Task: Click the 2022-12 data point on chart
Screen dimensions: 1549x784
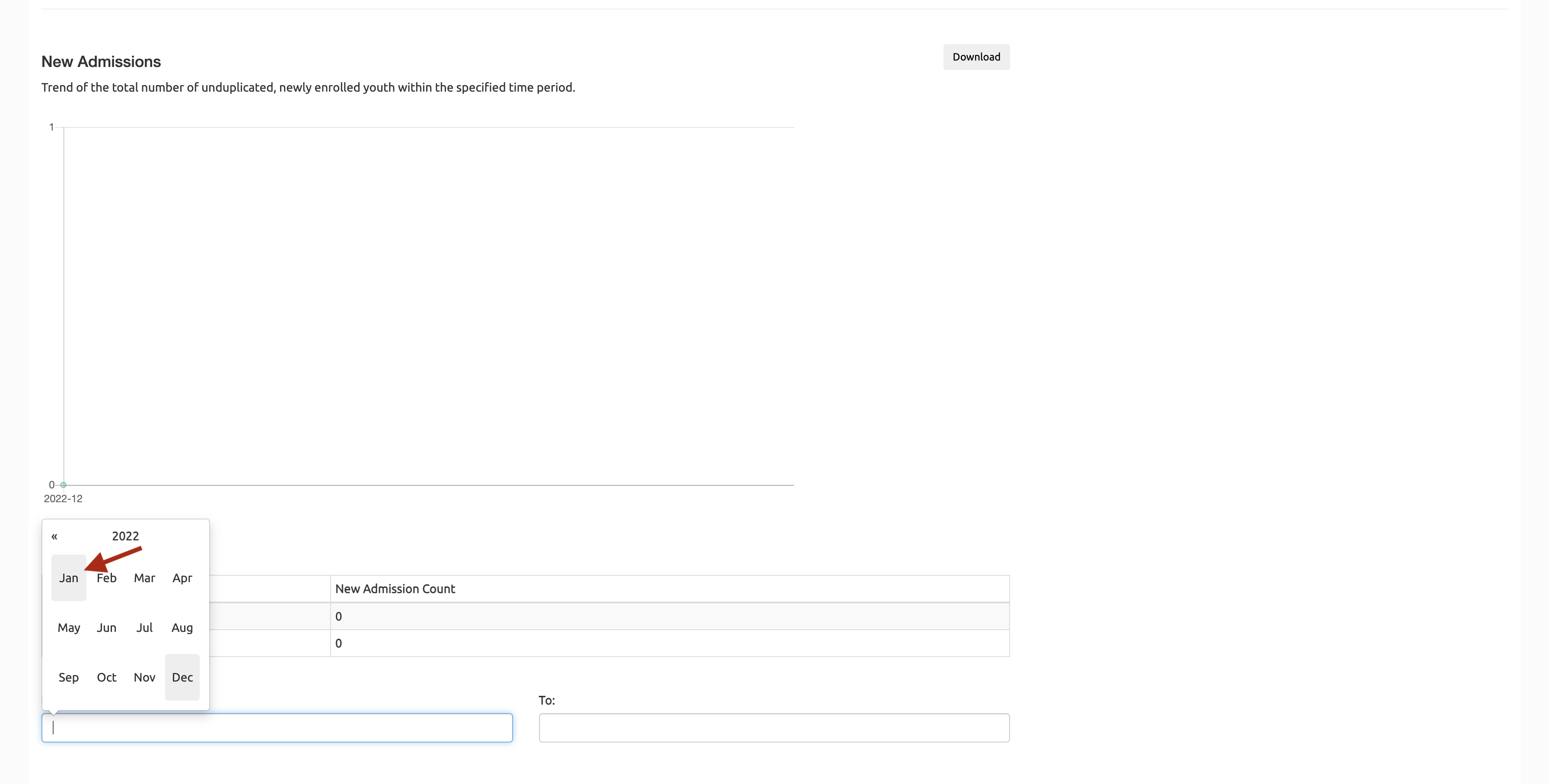Action: (x=63, y=484)
